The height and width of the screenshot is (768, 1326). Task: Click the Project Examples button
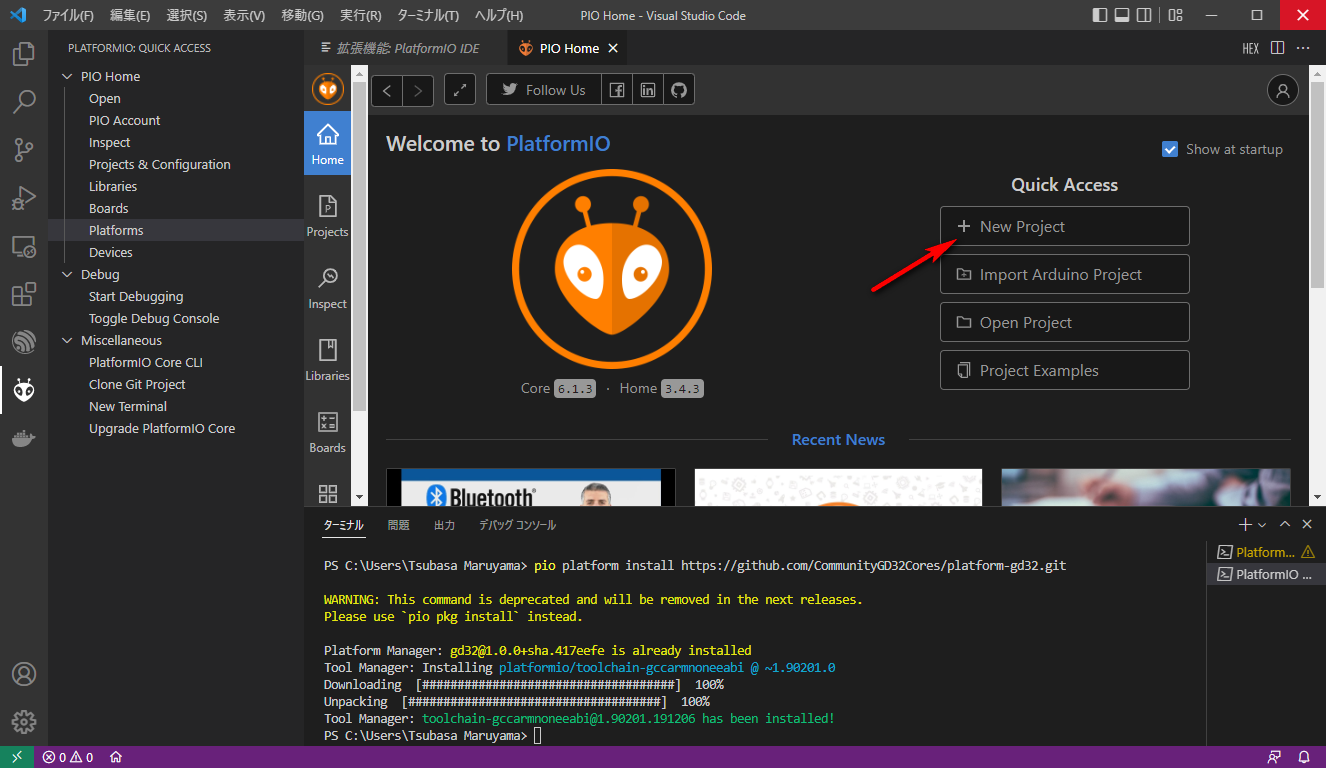(1064, 370)
